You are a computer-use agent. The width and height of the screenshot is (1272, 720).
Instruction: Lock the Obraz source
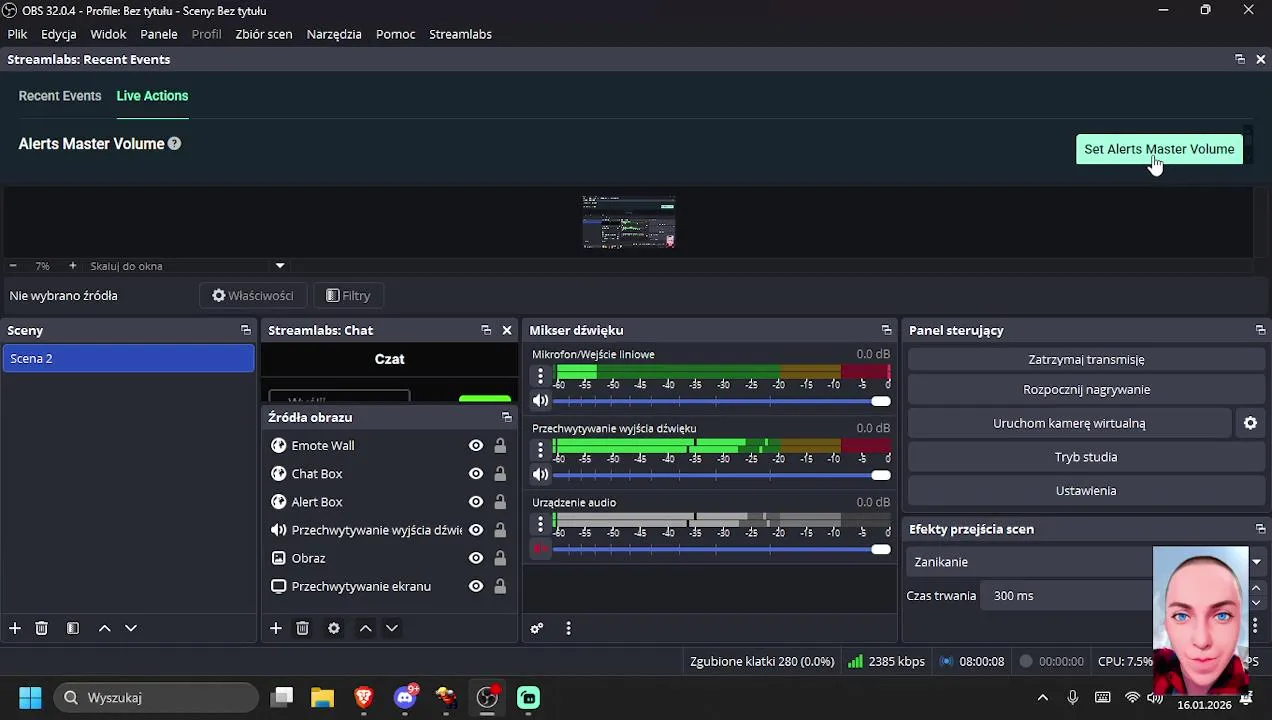[500, 558]
